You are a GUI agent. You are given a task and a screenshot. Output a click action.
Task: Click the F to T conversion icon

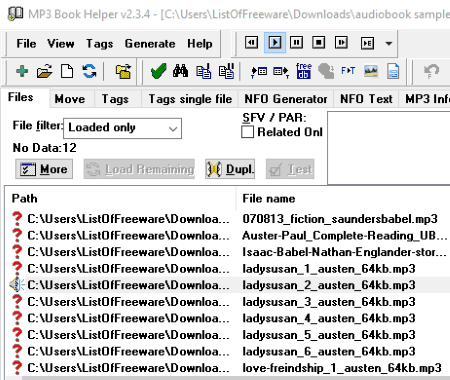[x=348, y=71]
